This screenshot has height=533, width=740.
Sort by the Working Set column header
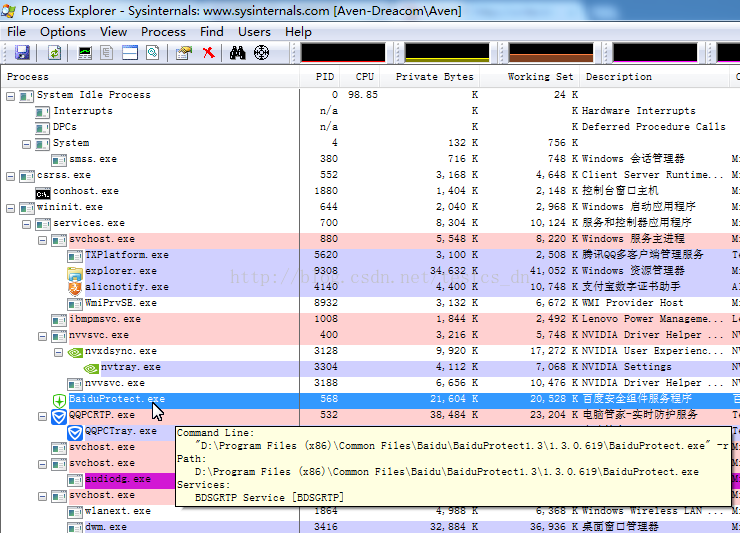[x=531, y=77]
